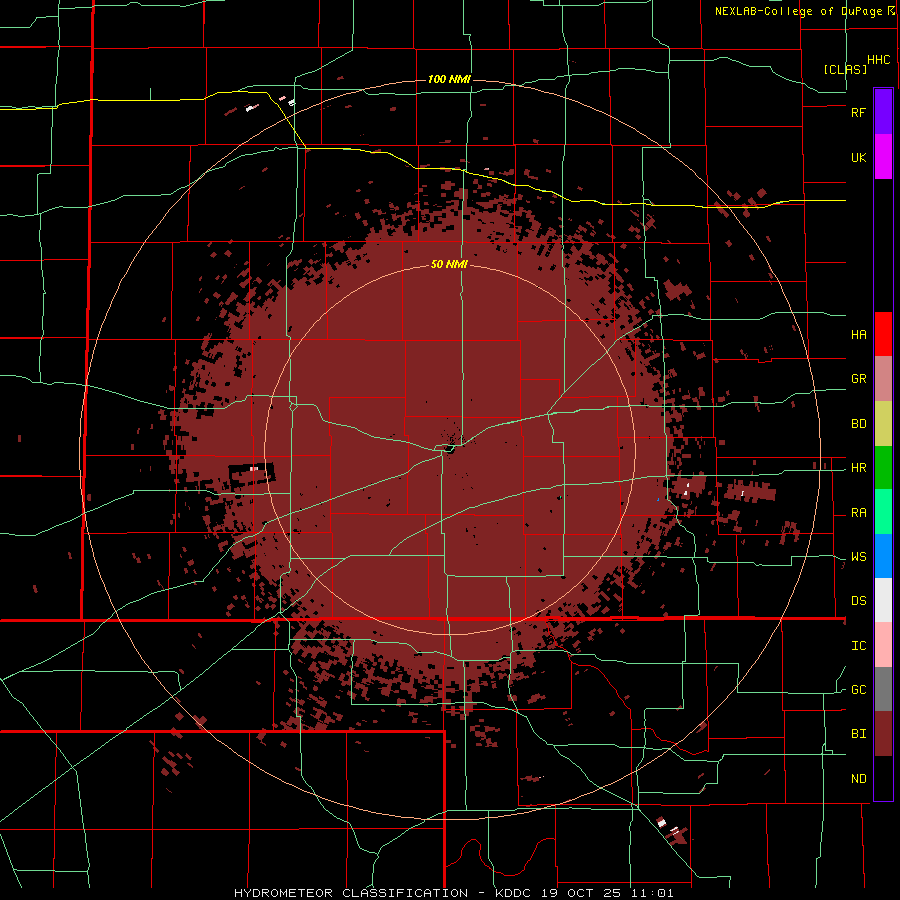Select the GC gray legend swatch

[883, 689]
